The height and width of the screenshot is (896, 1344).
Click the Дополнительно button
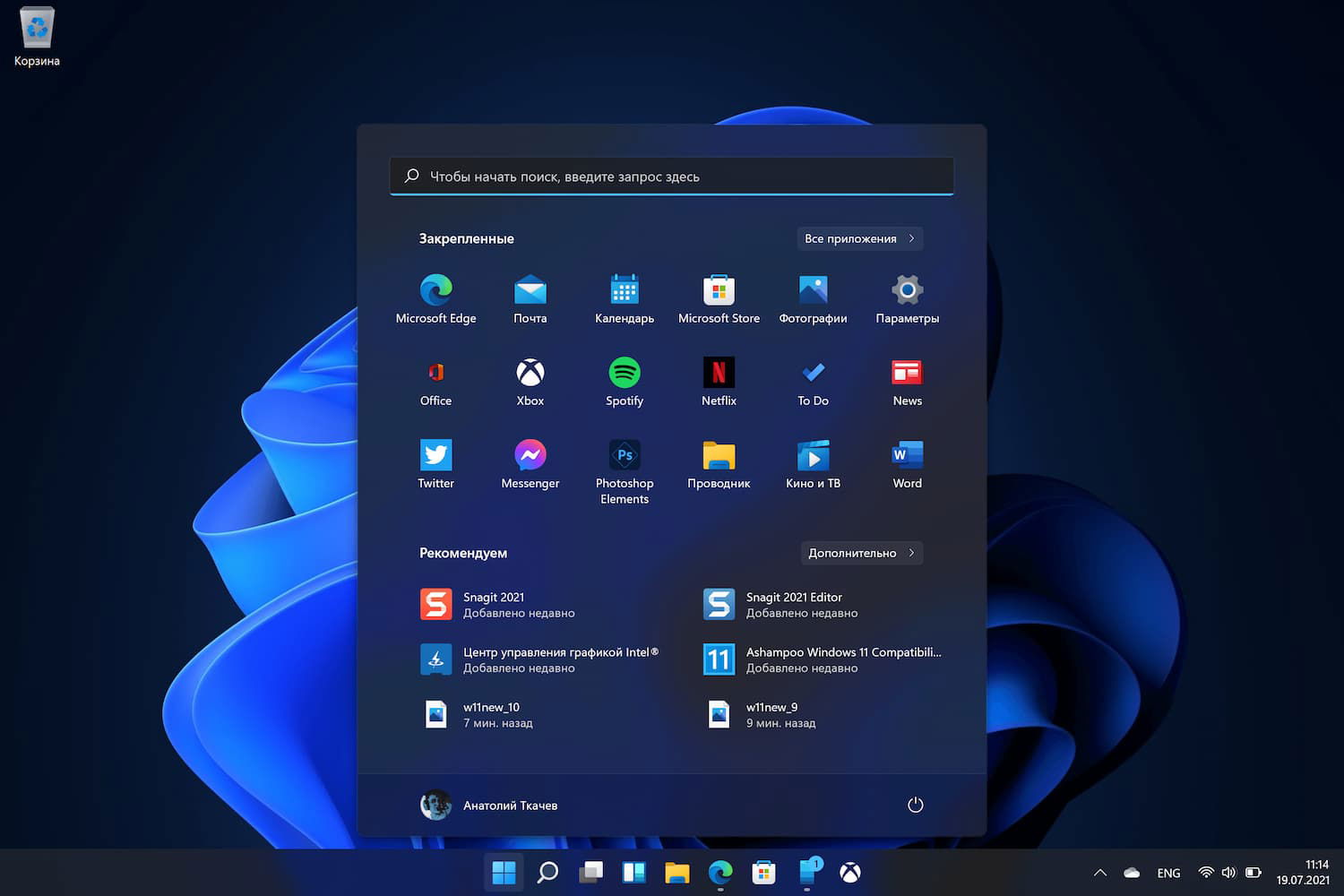pyautogui.click(x=862, y=553)
